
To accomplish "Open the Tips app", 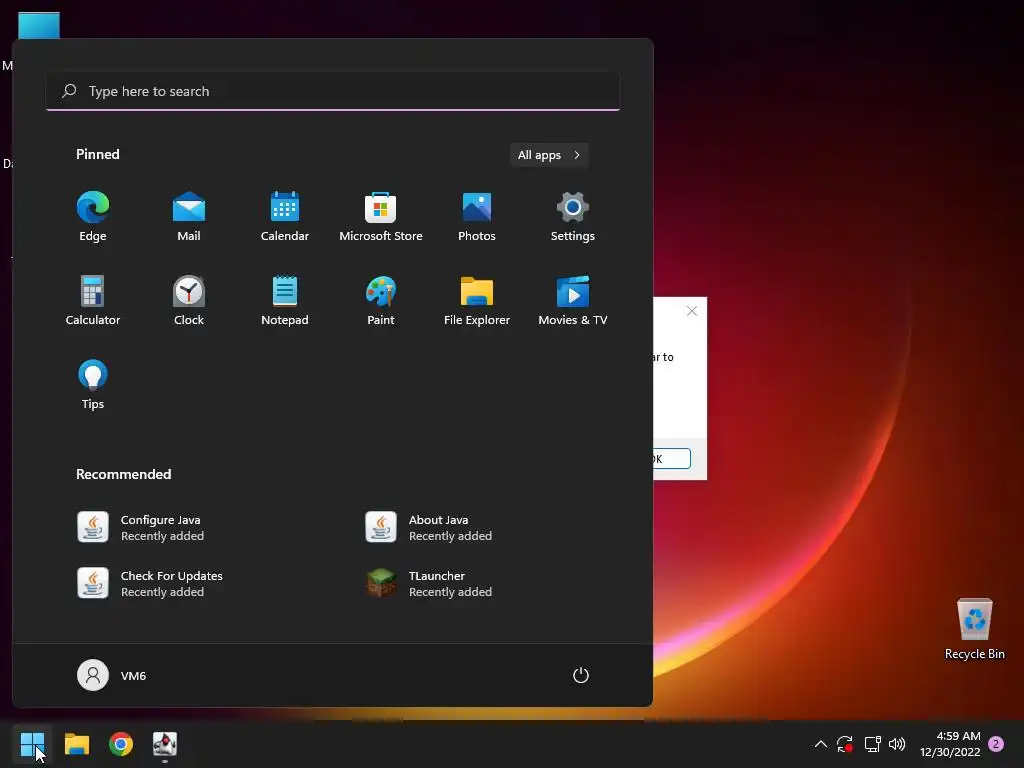I will (93, 385).
